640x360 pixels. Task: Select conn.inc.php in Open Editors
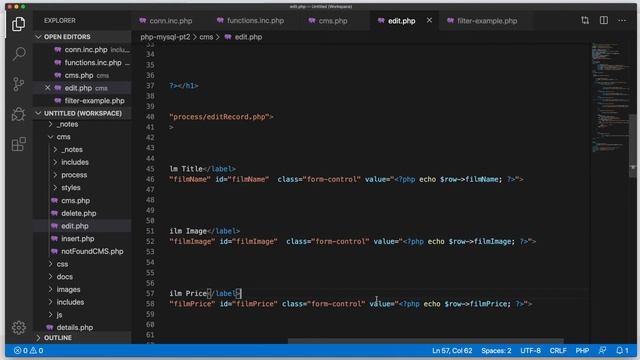pyautogui.click(x=86, y=49)
